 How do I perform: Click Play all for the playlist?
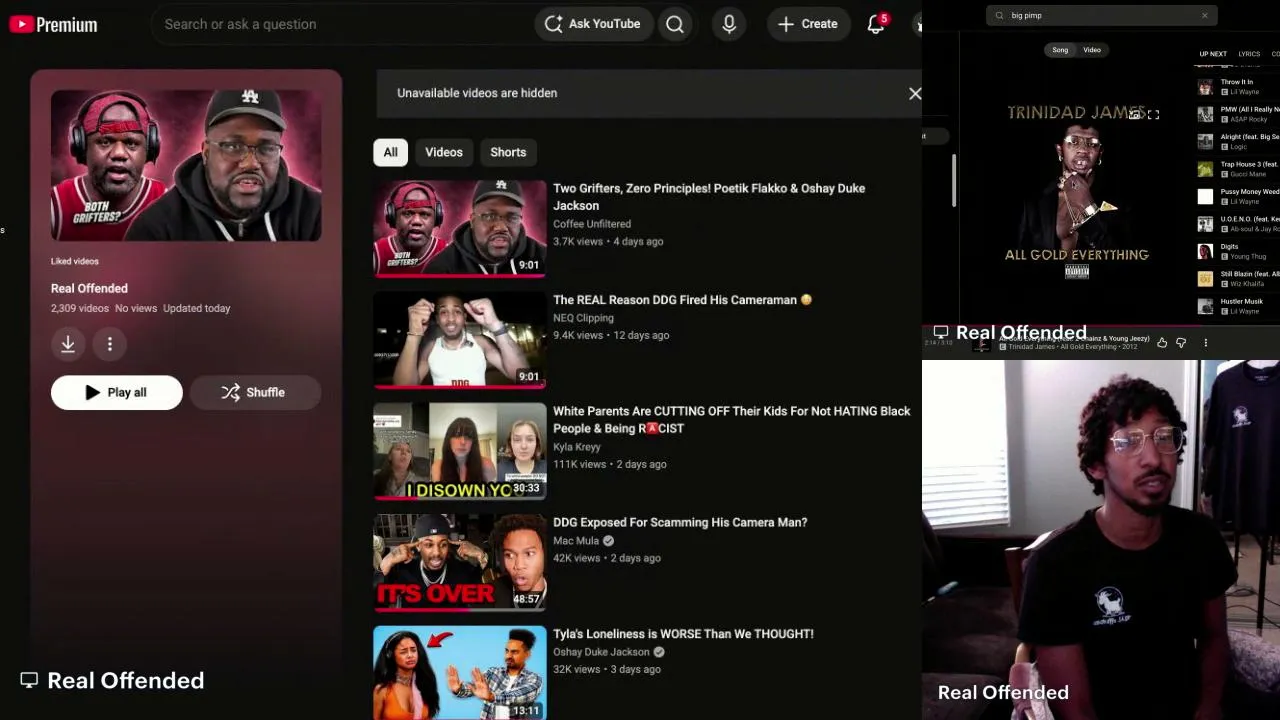click(117, 392)
